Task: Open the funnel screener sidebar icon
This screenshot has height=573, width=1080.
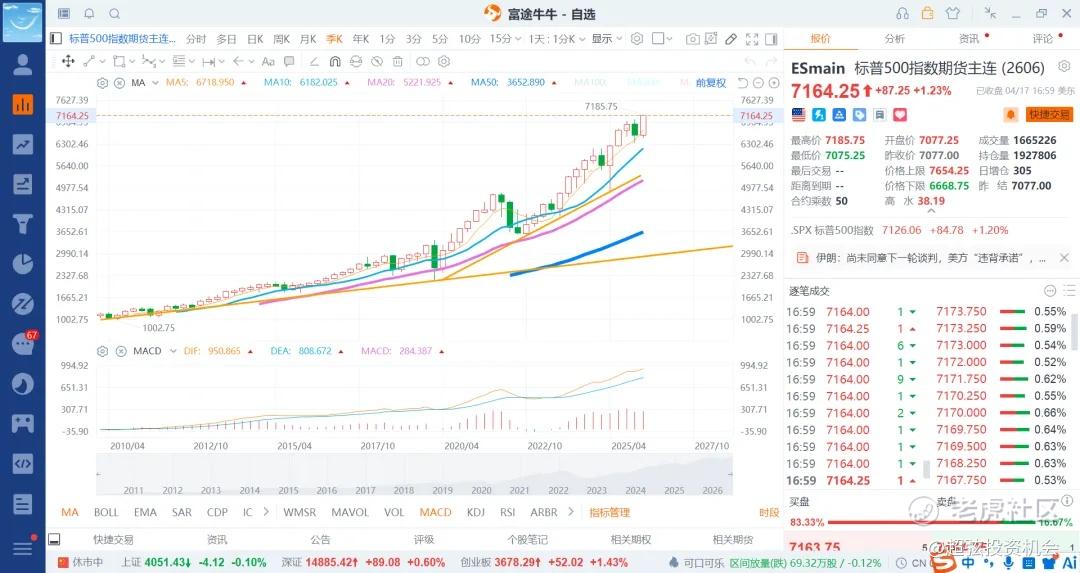Action: [x=23, y=224]
